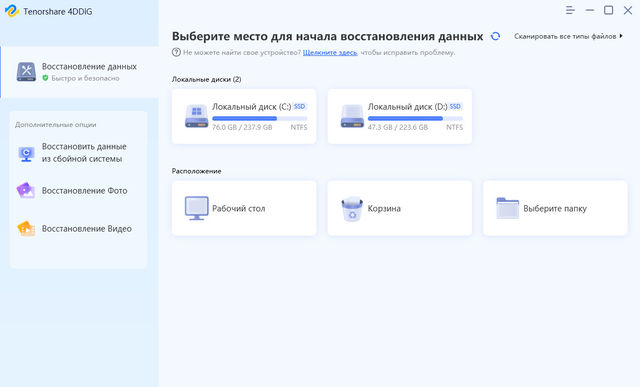Open the Восстановление Видео option

tap(78, 229)
